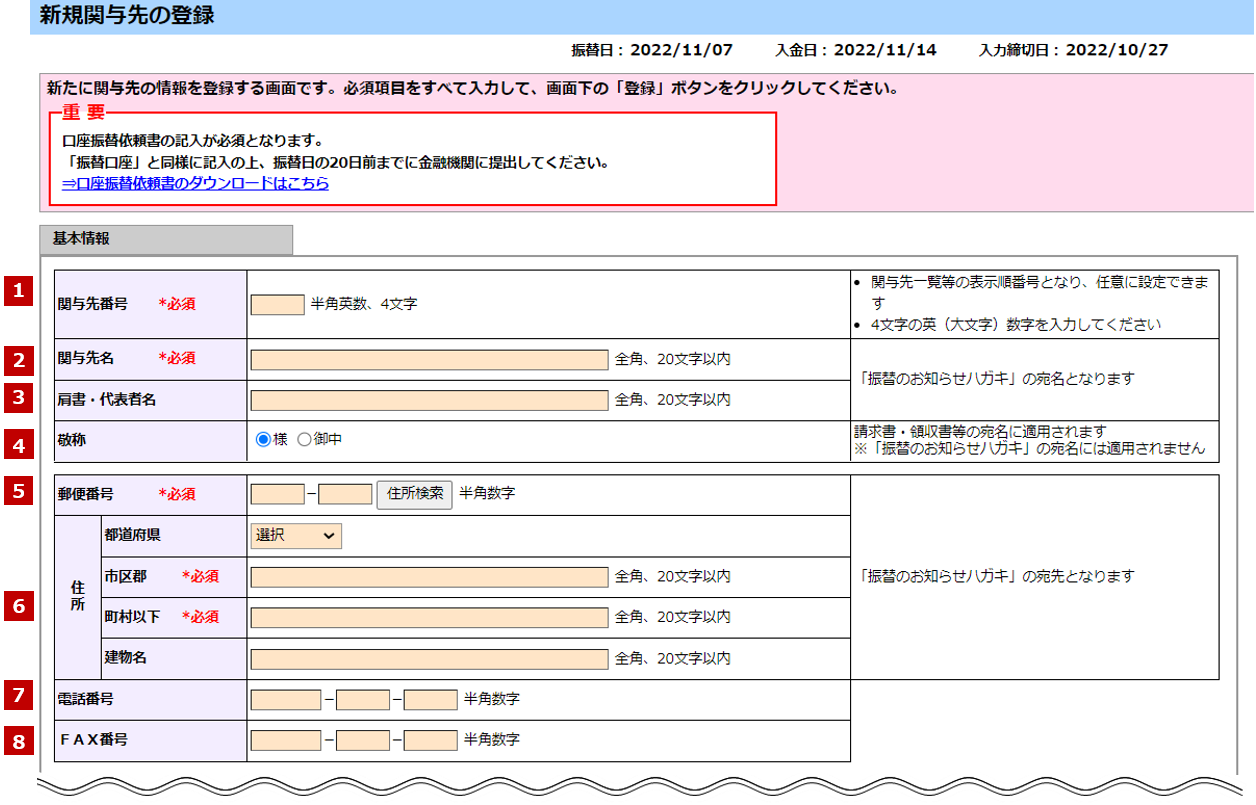Focus the 建物名 building name field
1256x805 pixels.
tap(429, 659)
